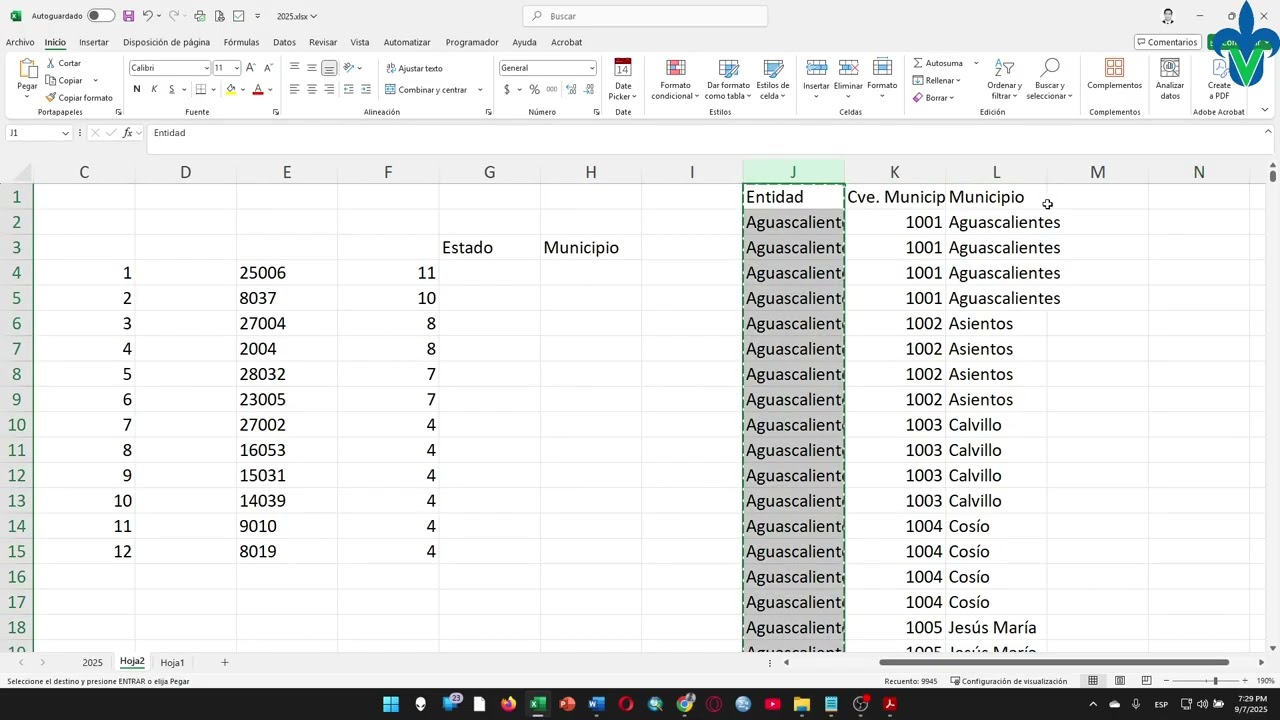Click the Buscar search box

645,16
